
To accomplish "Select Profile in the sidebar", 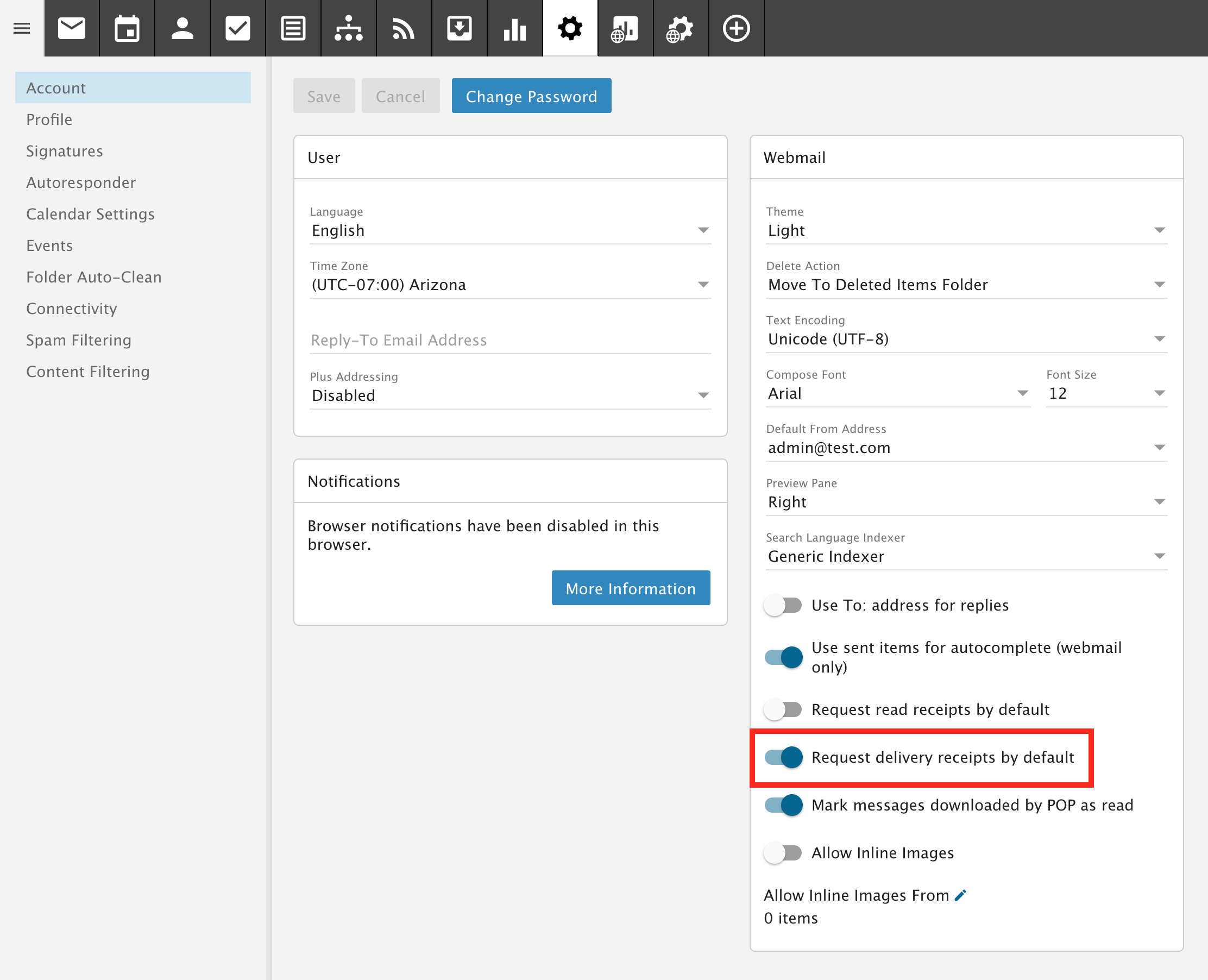I will 133,119.
